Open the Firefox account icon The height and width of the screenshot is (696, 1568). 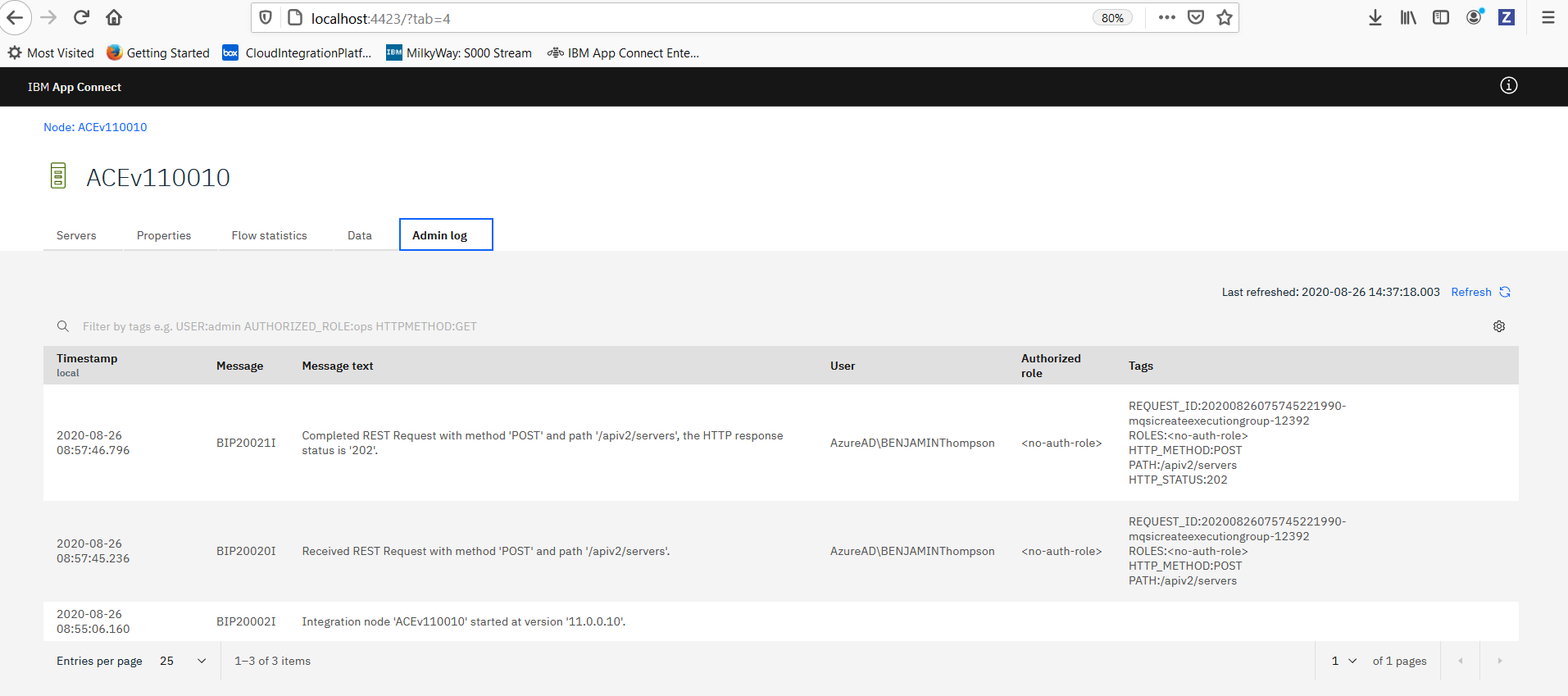1475,17
